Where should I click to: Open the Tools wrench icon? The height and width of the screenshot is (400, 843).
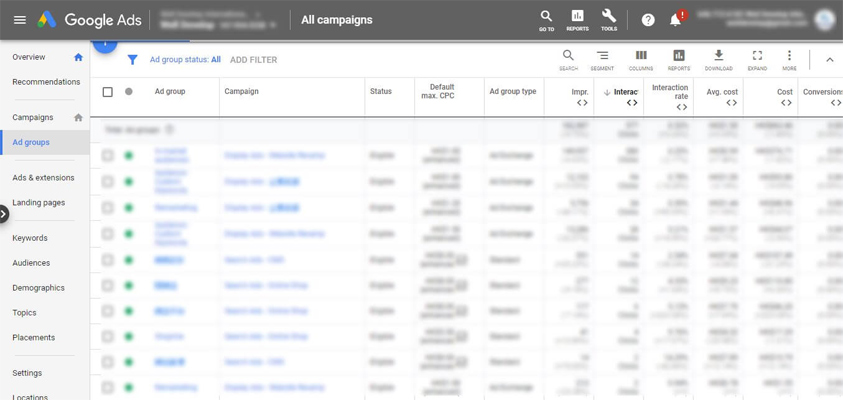(608, 18)
